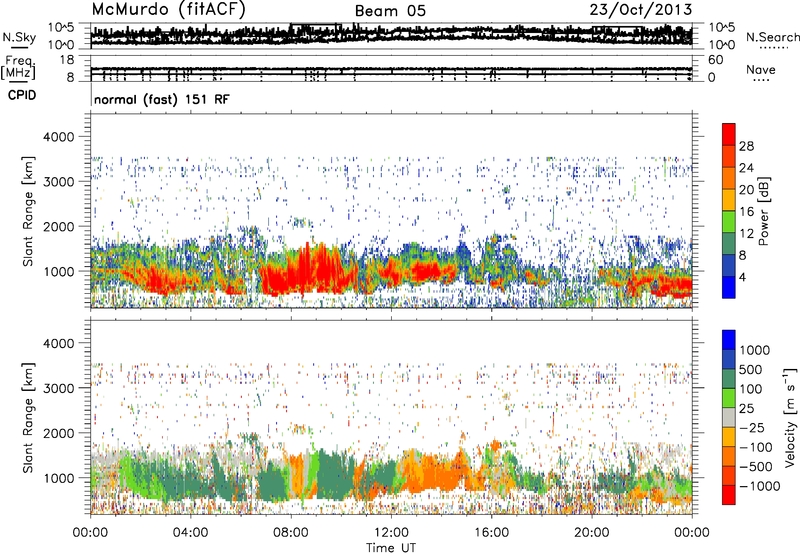This screenshot has width=800, height=554.
Task: Click the 'Nave' legend label
Action: pyautogui.click(x=761, y=70)
